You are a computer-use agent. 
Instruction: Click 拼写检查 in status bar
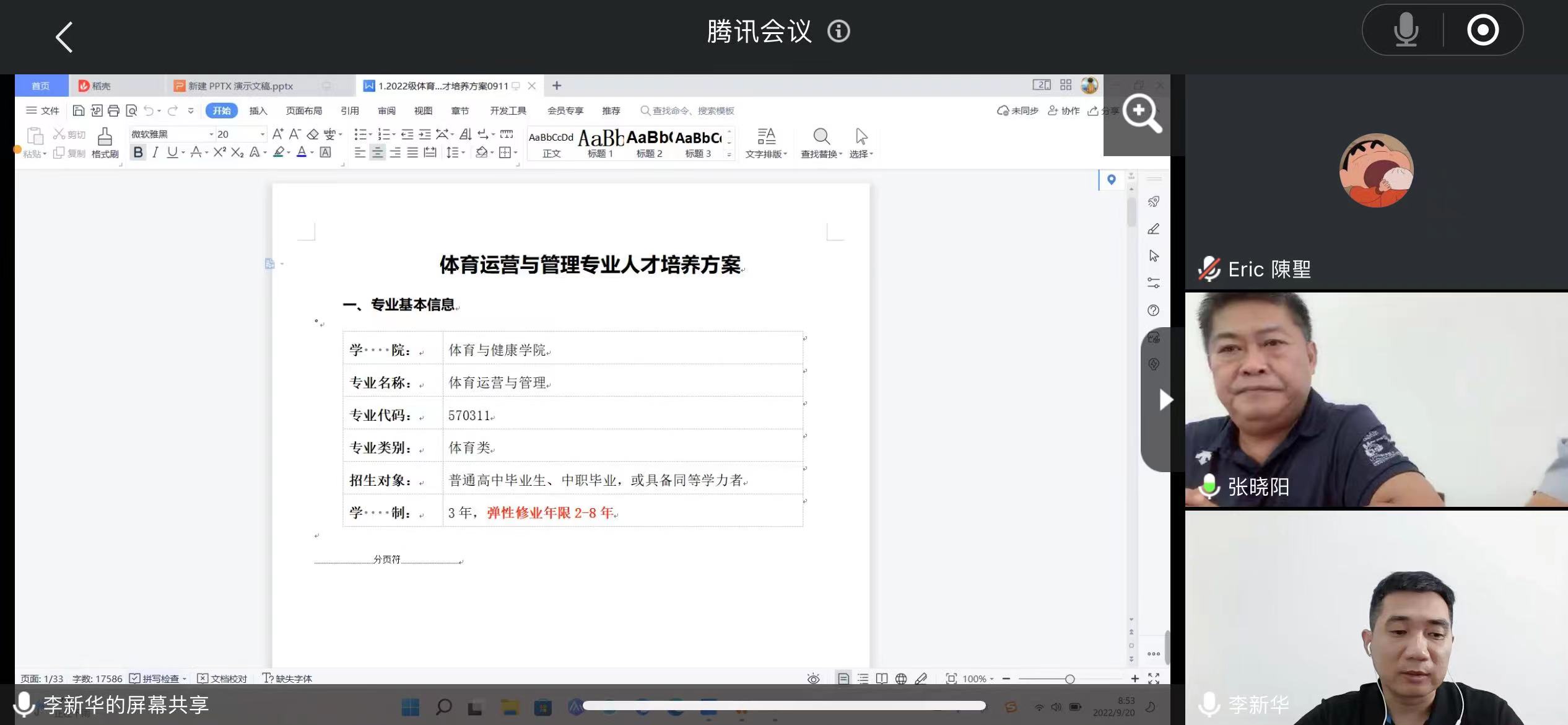[159, 679]
